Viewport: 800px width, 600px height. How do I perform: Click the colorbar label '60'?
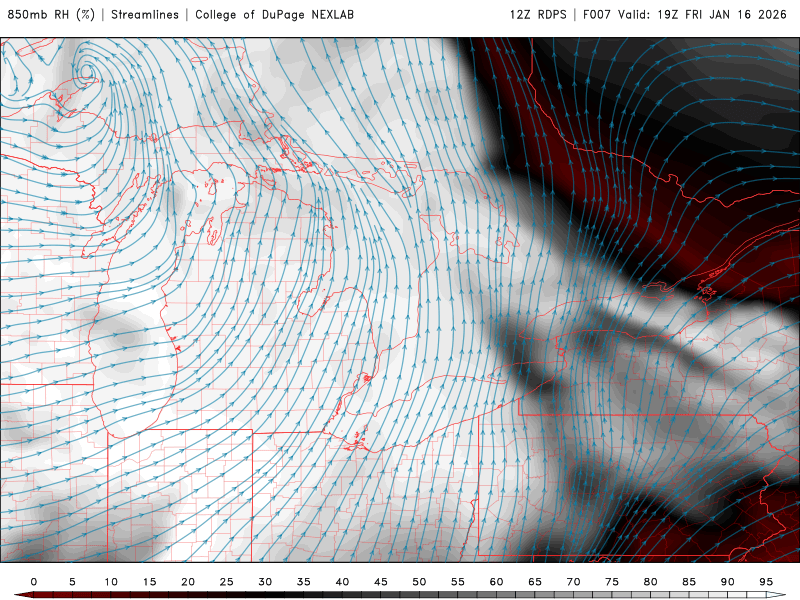pyautogui.click(x=496, y=582)
